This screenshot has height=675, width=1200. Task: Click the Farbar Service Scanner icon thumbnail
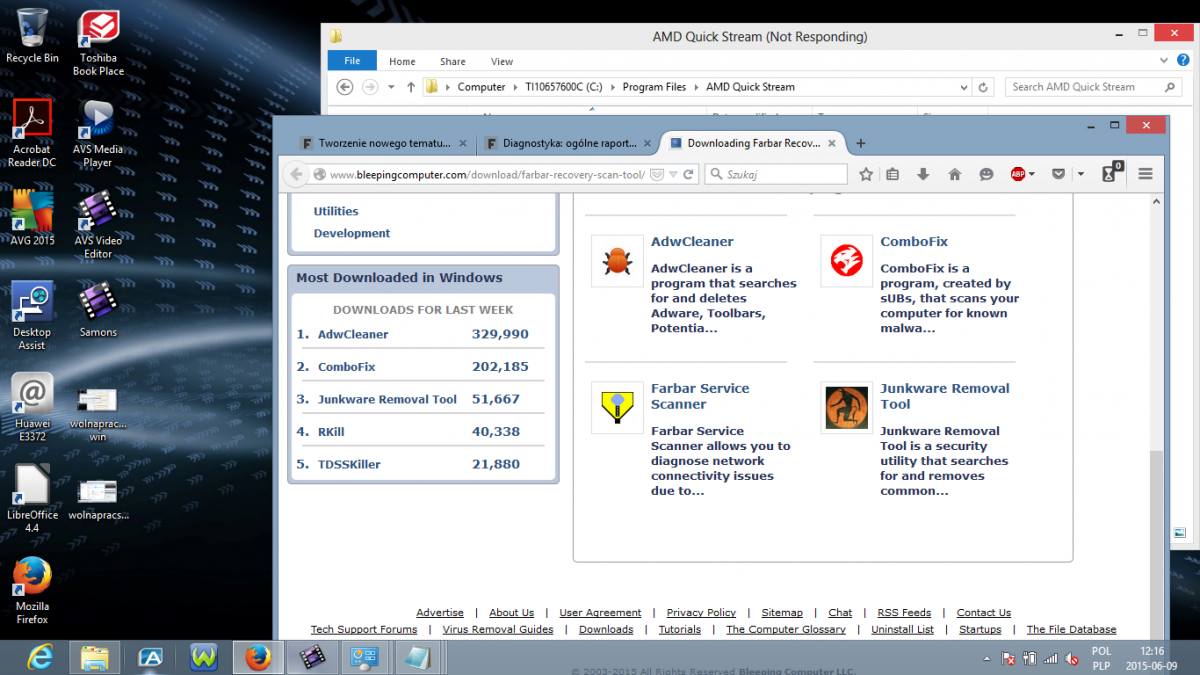[617, 408]
